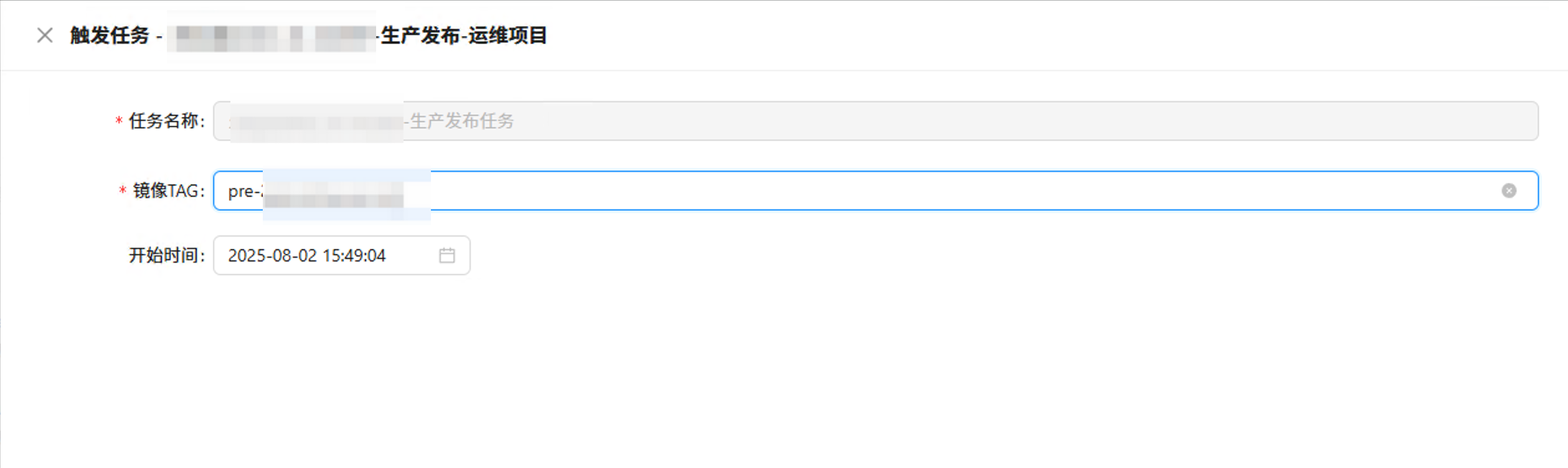
Task: Click the blurred tag value after 'pre-'
Action: click(x=347, y=195)
